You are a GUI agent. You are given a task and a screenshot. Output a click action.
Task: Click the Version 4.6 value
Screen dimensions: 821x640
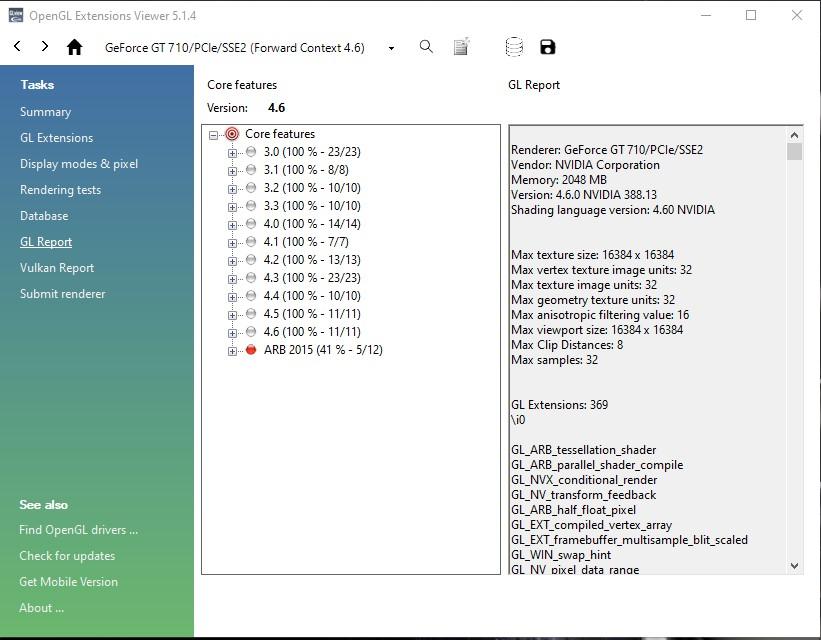tap(276, 108)
